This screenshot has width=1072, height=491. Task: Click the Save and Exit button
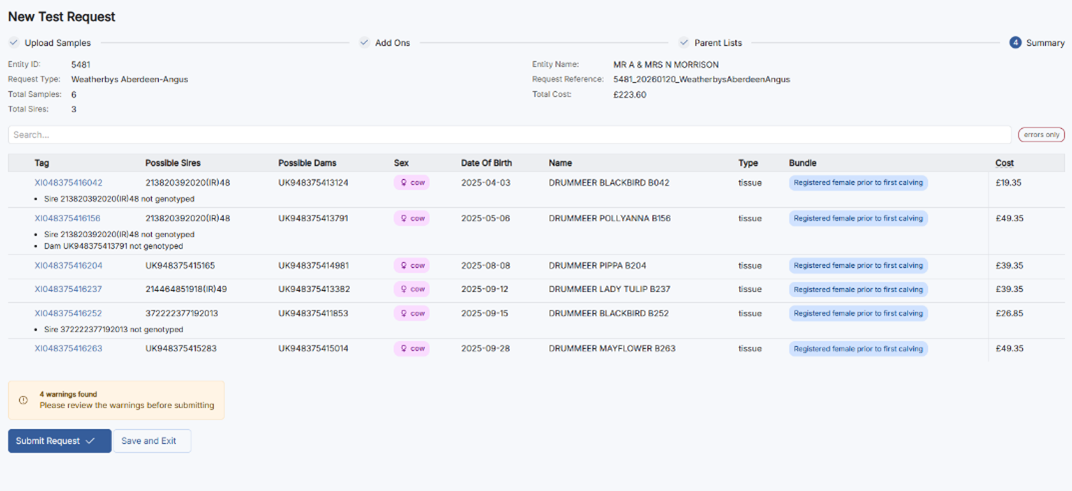(152, 441)
